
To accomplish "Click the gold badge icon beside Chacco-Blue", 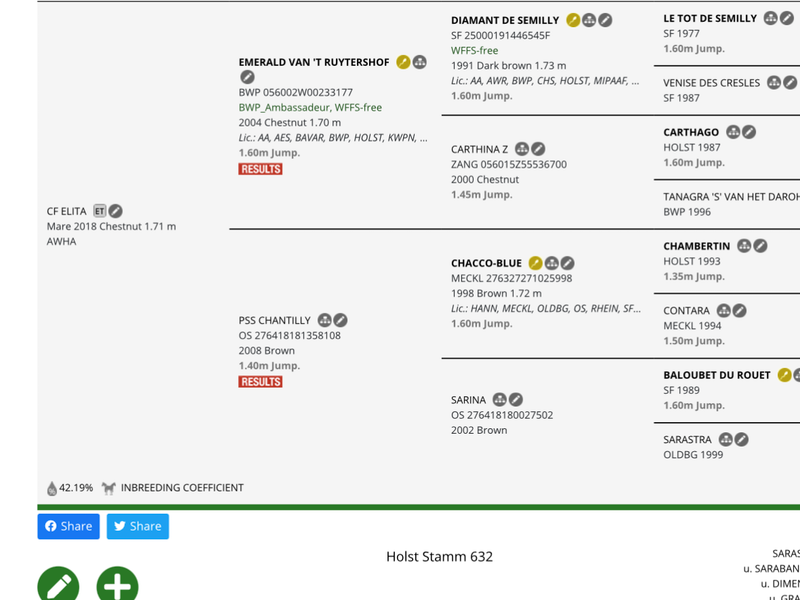I will coord(535,263).
